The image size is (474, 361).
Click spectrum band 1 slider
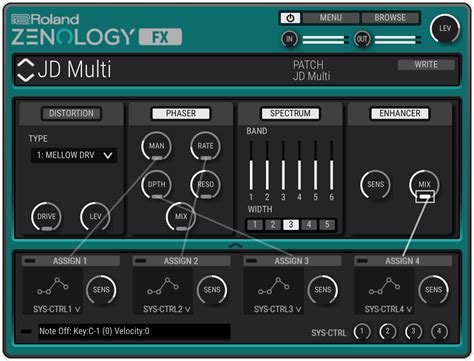pyautogui.click(x=251, y=166)
